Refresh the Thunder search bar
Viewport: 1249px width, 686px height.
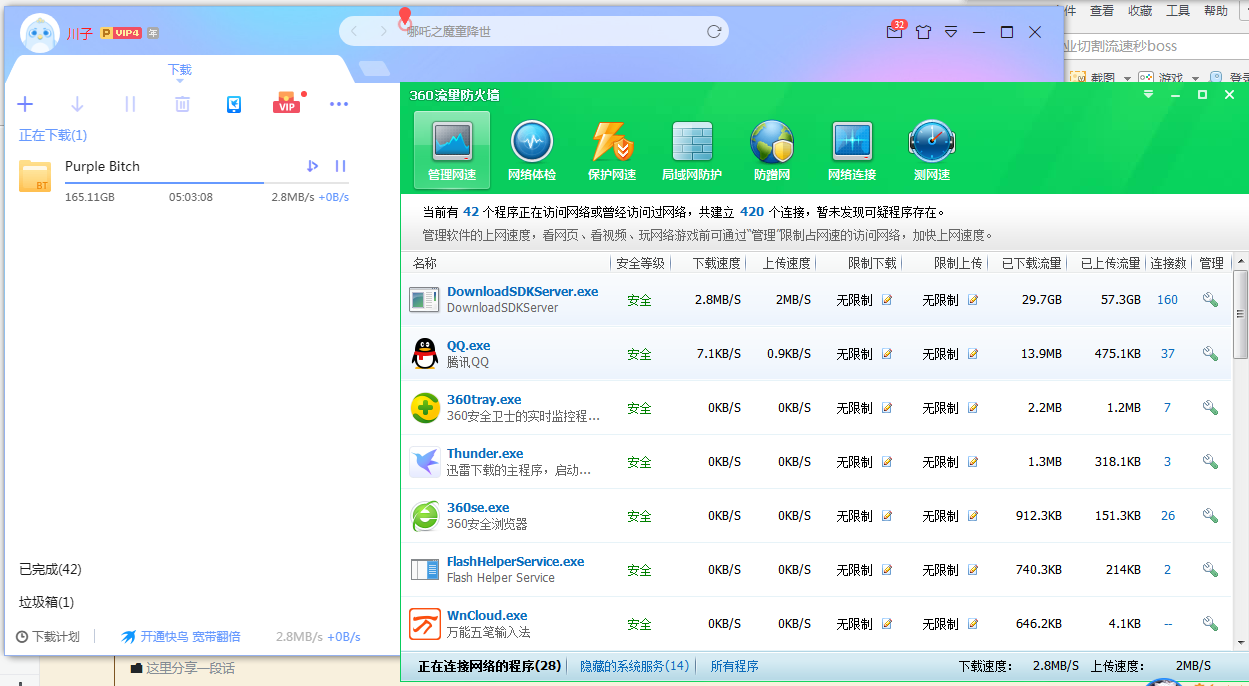pos(714,31)
